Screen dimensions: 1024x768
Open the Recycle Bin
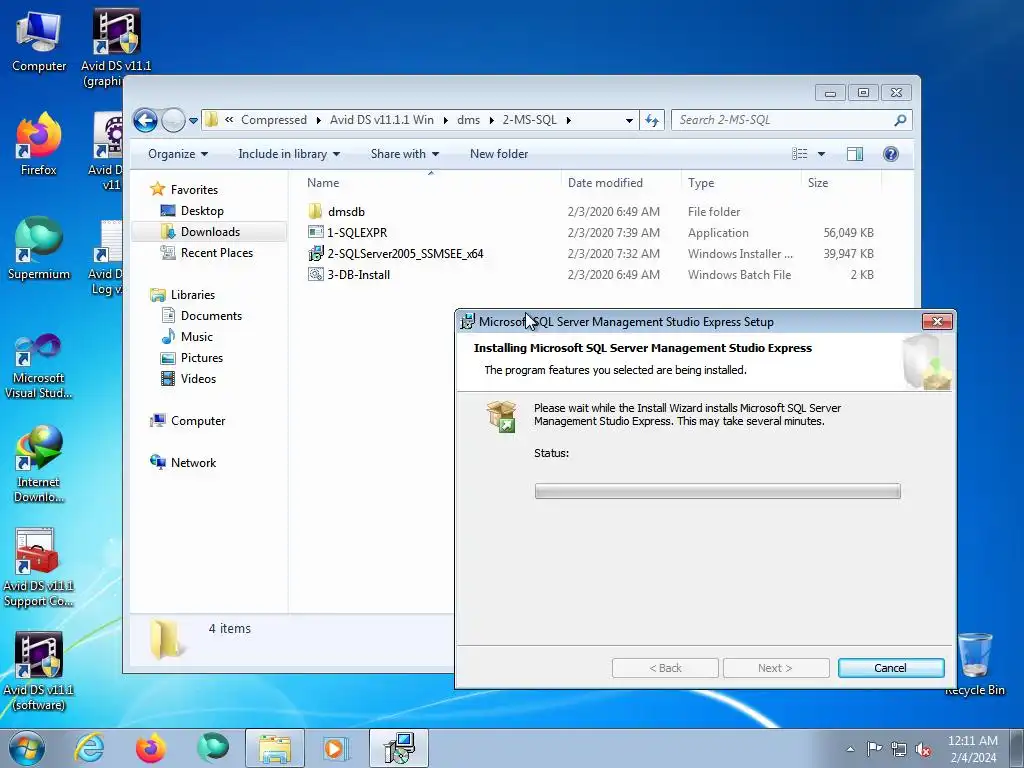[x=974, y=664]
